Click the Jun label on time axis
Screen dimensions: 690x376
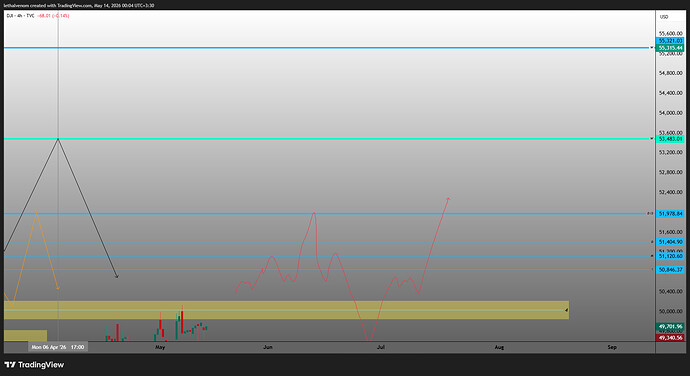268,347
